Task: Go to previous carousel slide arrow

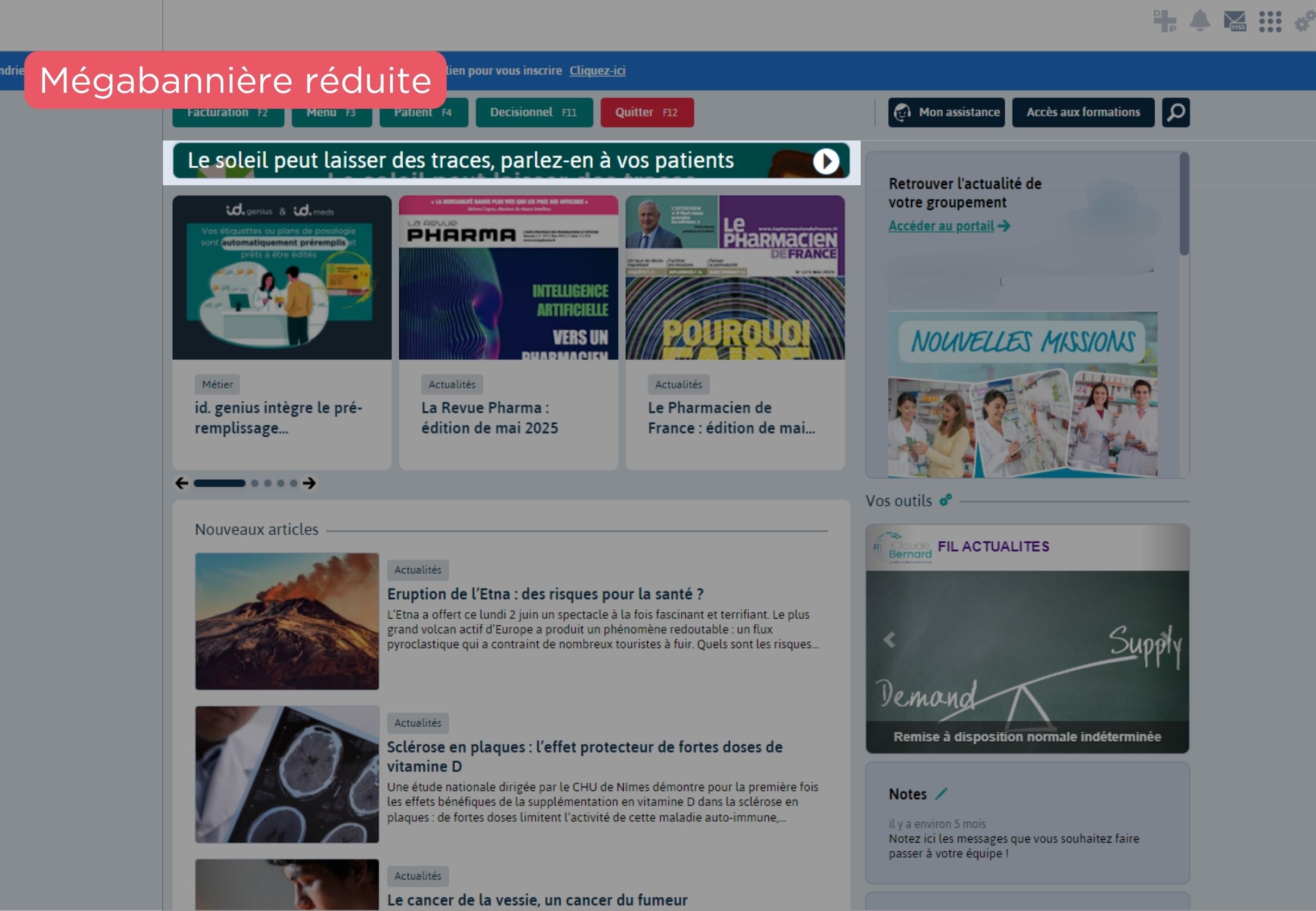Action: 181,483
